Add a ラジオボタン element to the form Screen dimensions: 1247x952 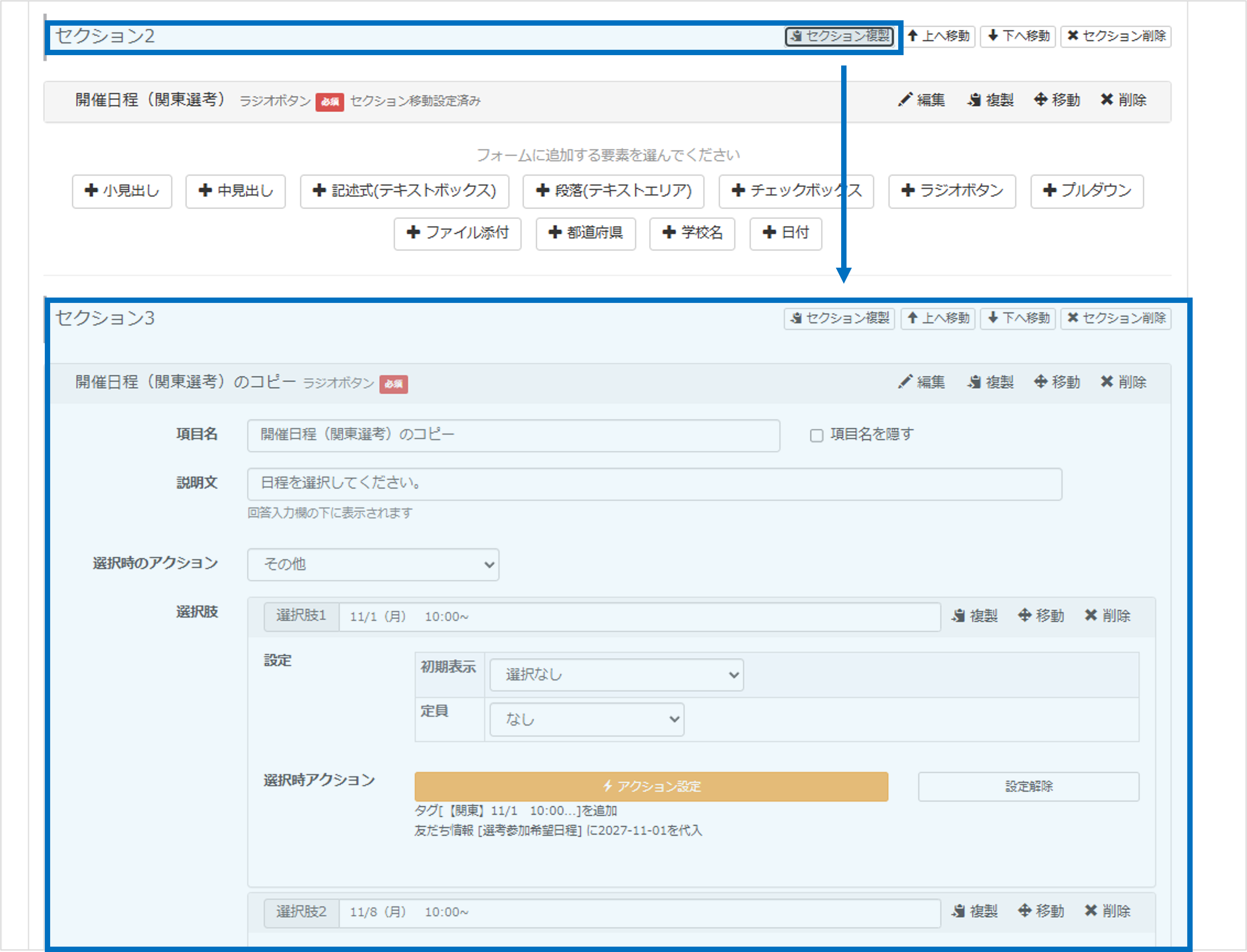pos(952,191)
